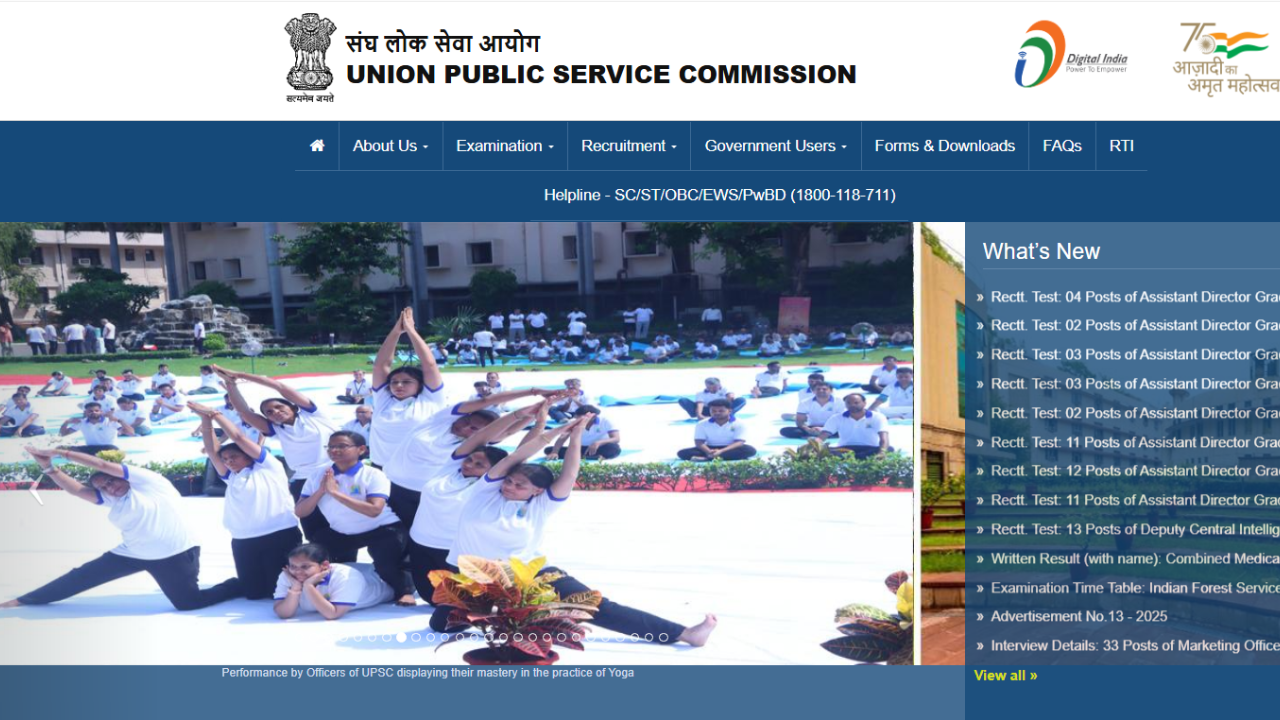Select the active filled carousel indicator dot
1280x720 pixels.
click(x=401, y=637)
